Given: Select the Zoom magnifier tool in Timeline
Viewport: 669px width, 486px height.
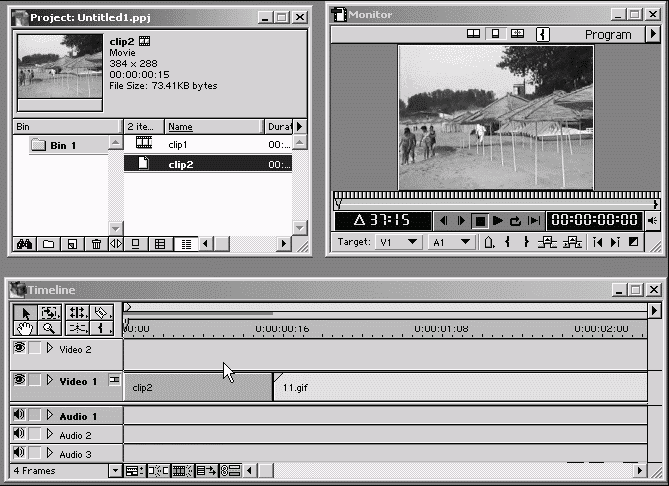Looking at the screenshot, I should coord(49,328).
